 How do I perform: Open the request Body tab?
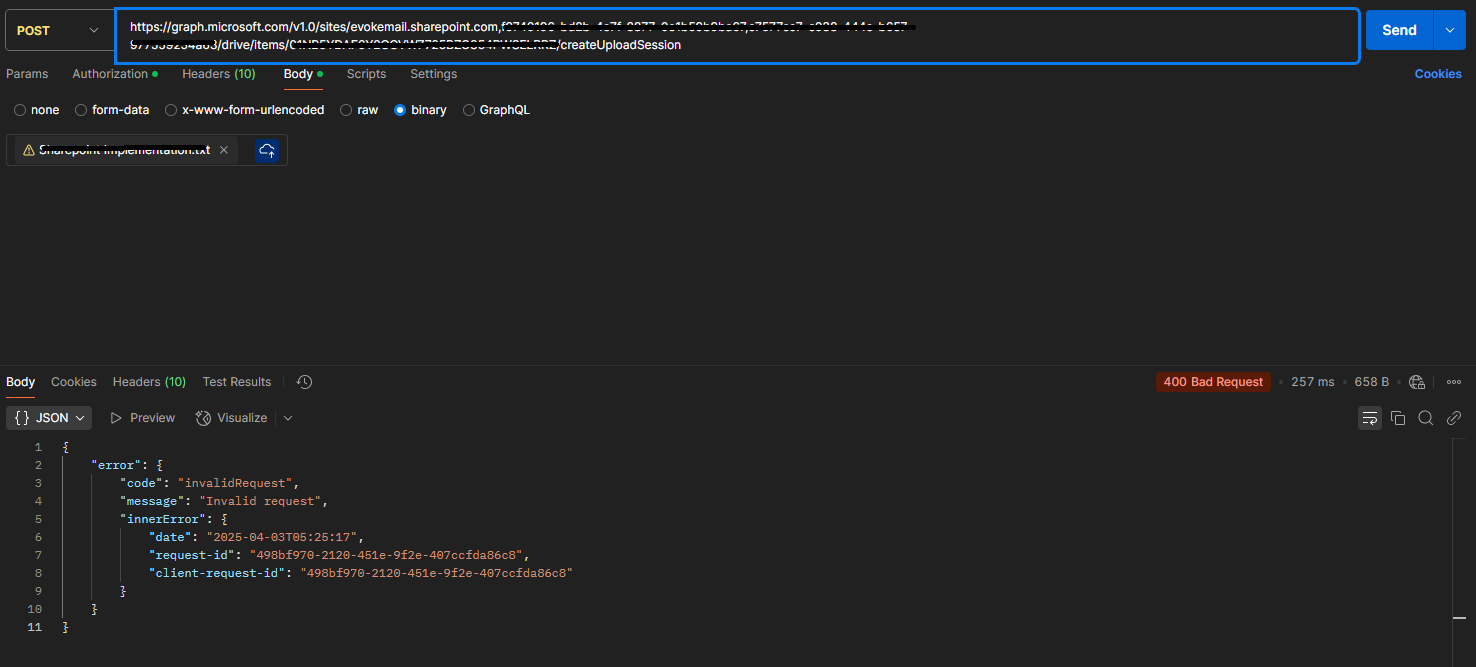click(x=303, y=74)
